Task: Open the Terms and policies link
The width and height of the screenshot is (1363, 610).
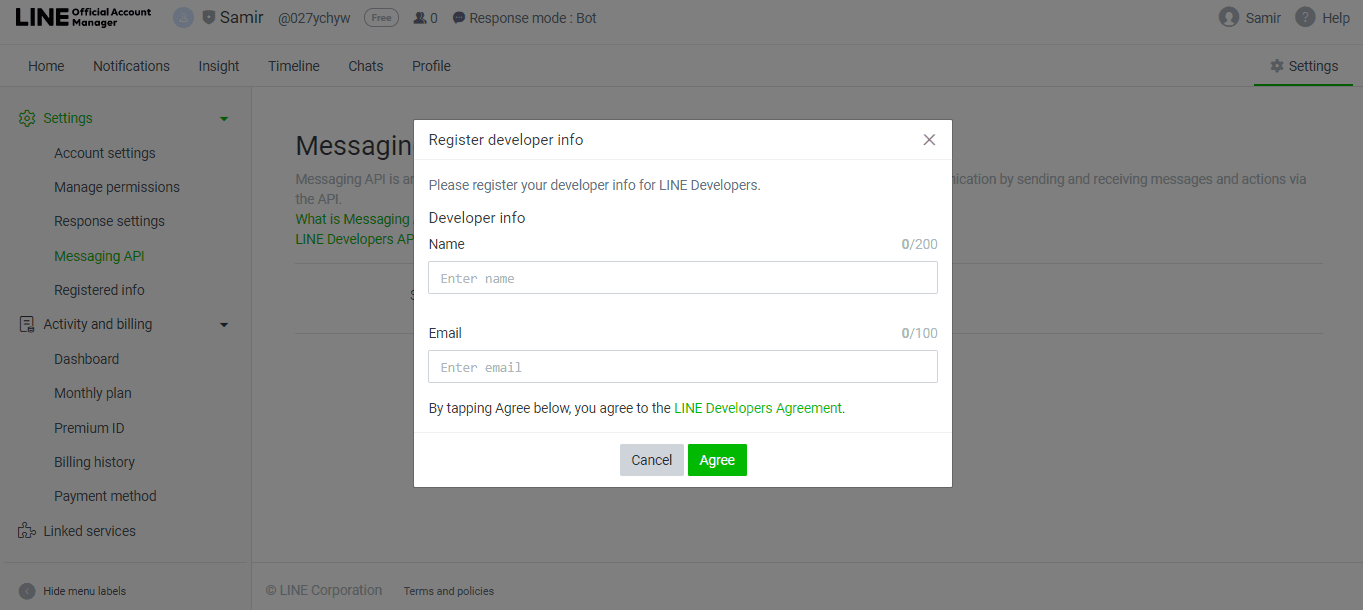Action: (x=448, y=591)
